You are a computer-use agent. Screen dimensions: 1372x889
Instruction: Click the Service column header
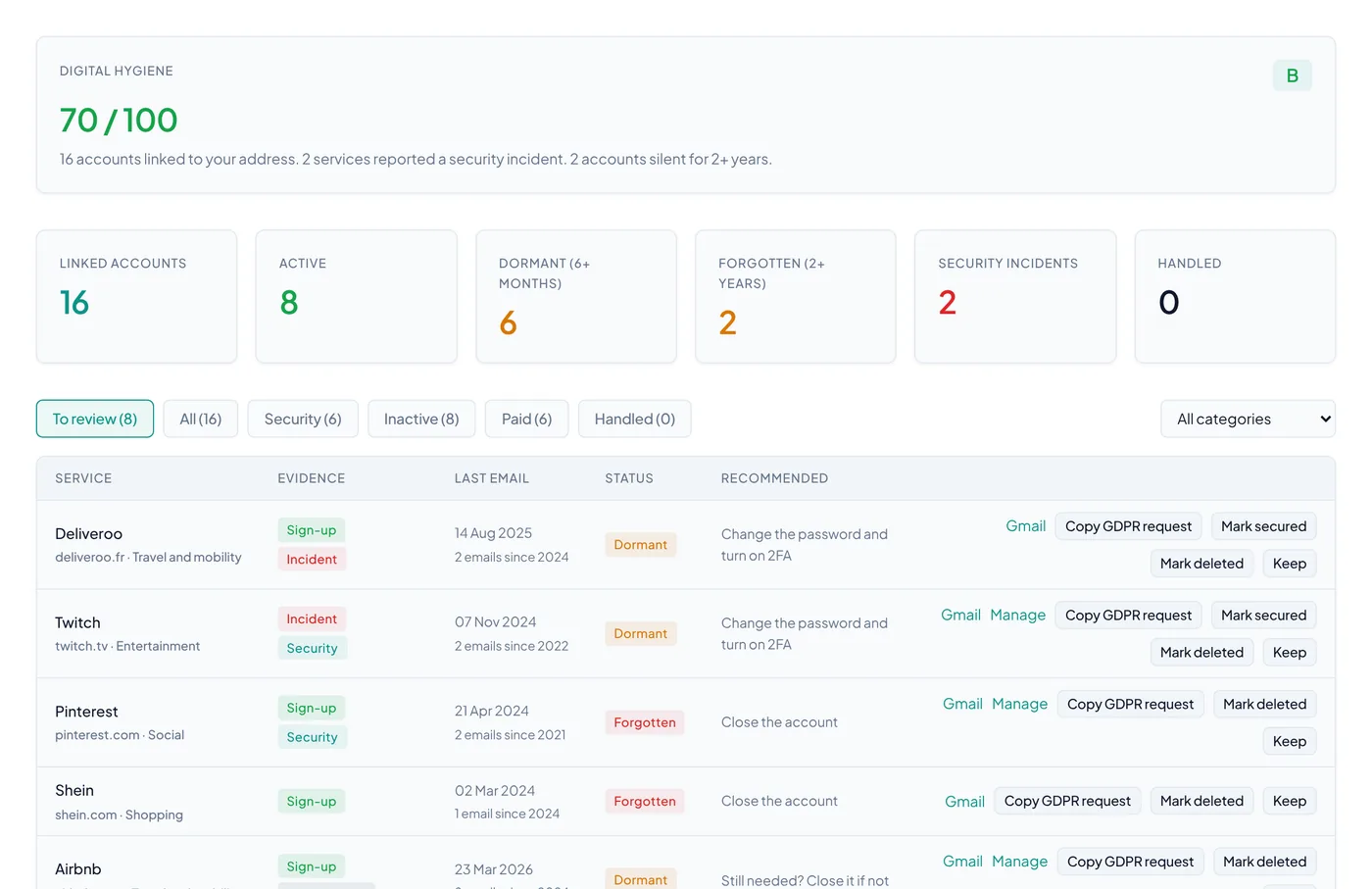[x=83, y=478]
